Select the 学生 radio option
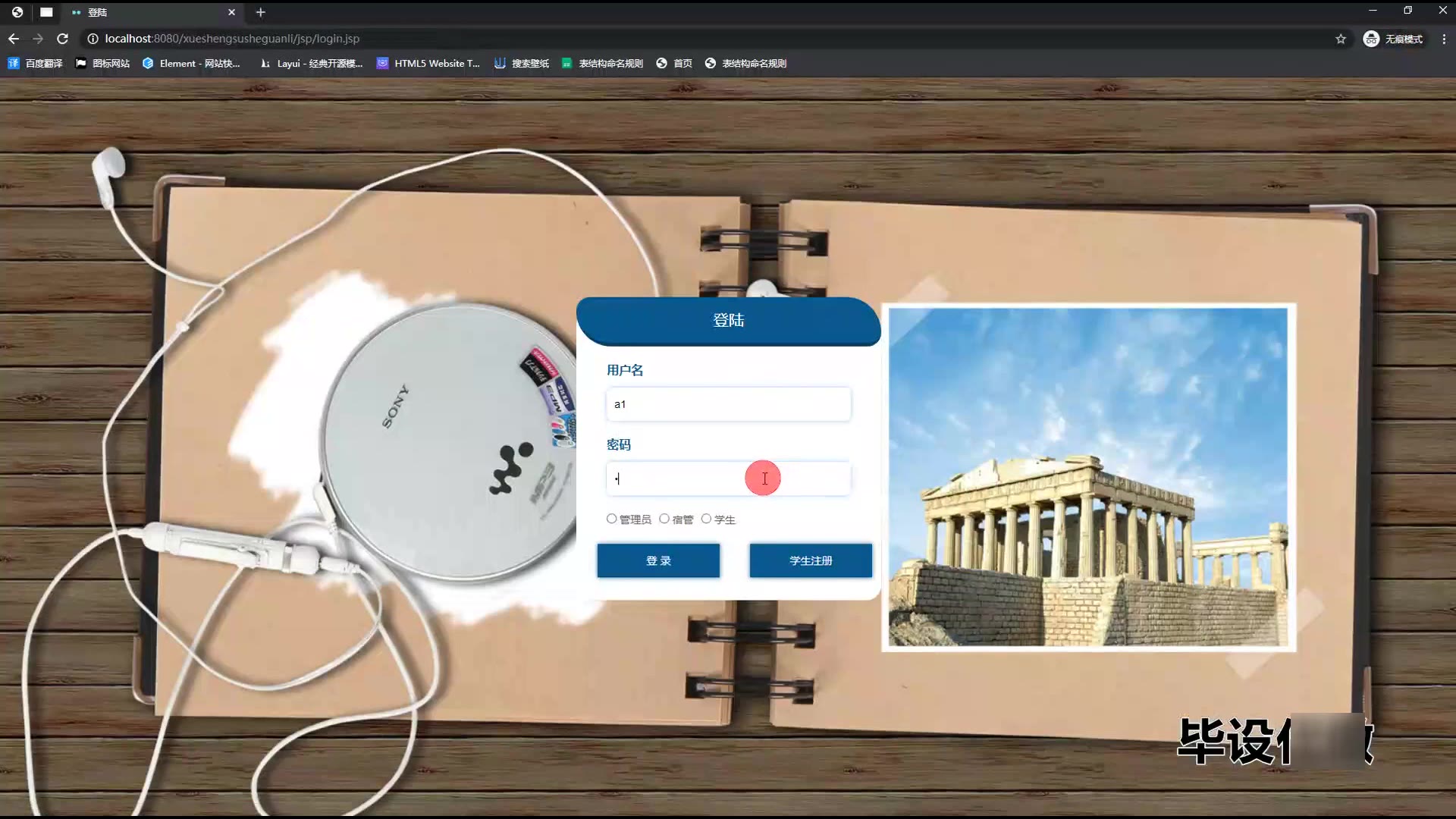 (x=706, y=519)
